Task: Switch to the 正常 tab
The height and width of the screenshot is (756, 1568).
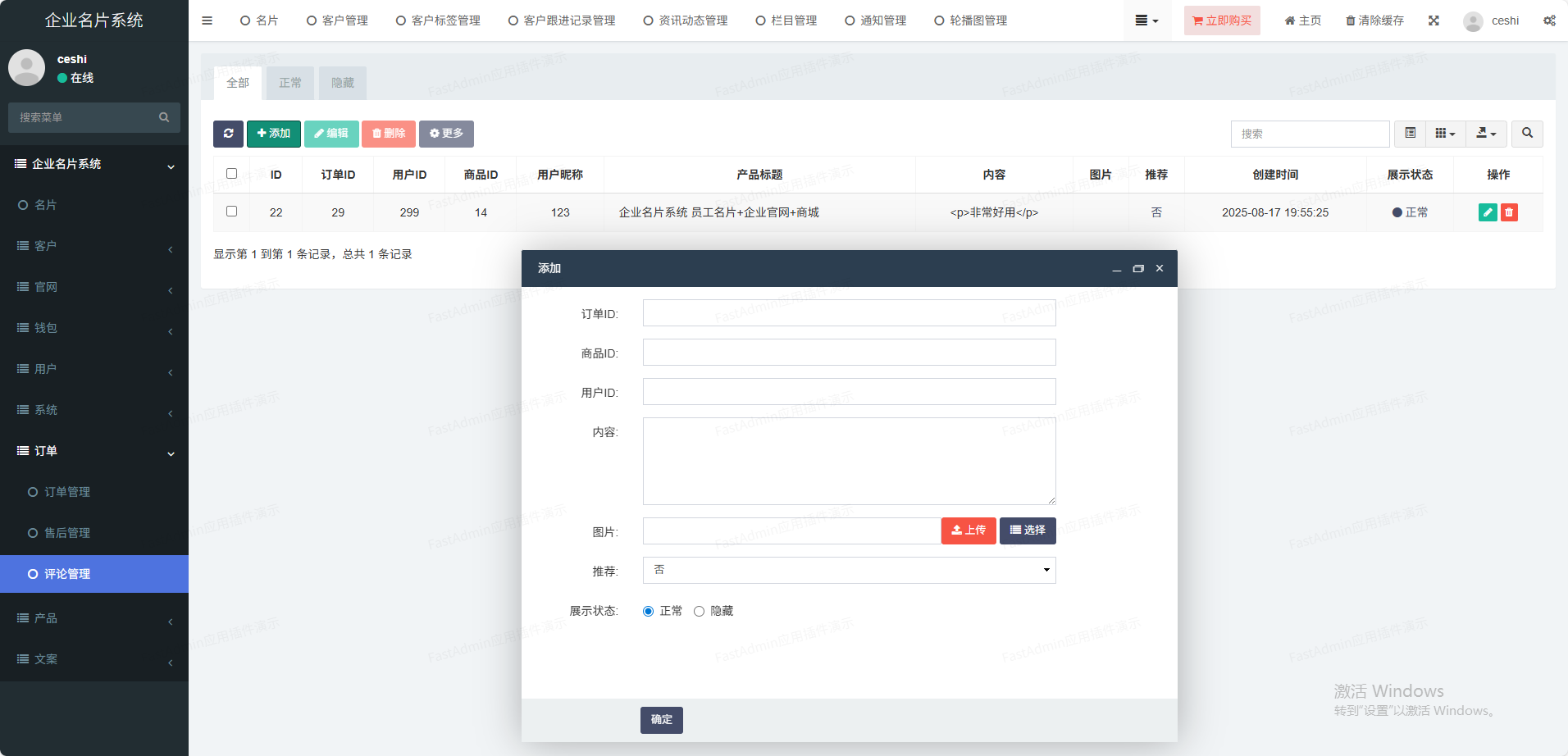Action: (x=289, y=83)
